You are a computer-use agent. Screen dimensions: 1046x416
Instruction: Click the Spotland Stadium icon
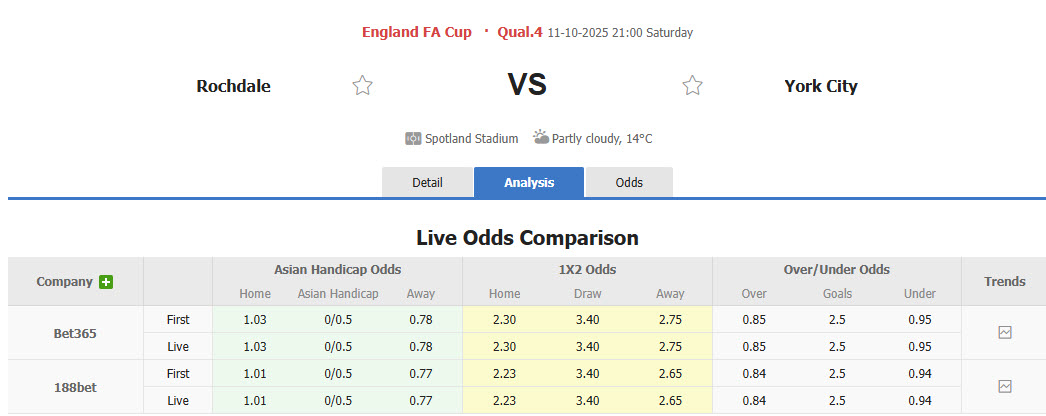click(413, 139)
